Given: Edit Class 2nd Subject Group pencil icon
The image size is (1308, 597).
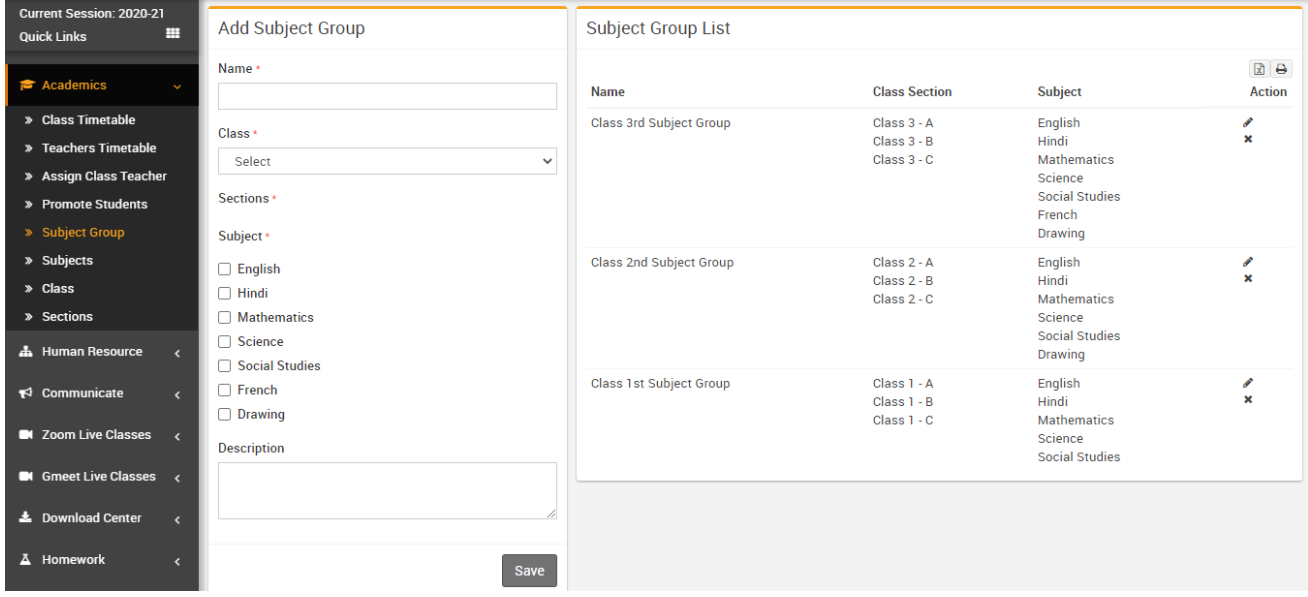Looking at the screenshot, I should coord(1248,262).
